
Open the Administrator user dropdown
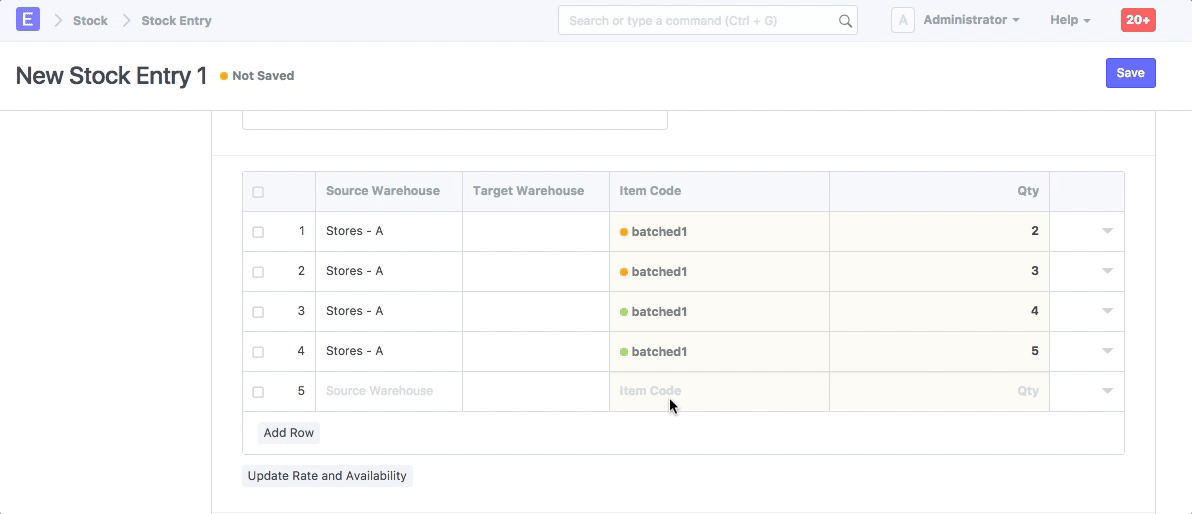[x=970, y=20]
